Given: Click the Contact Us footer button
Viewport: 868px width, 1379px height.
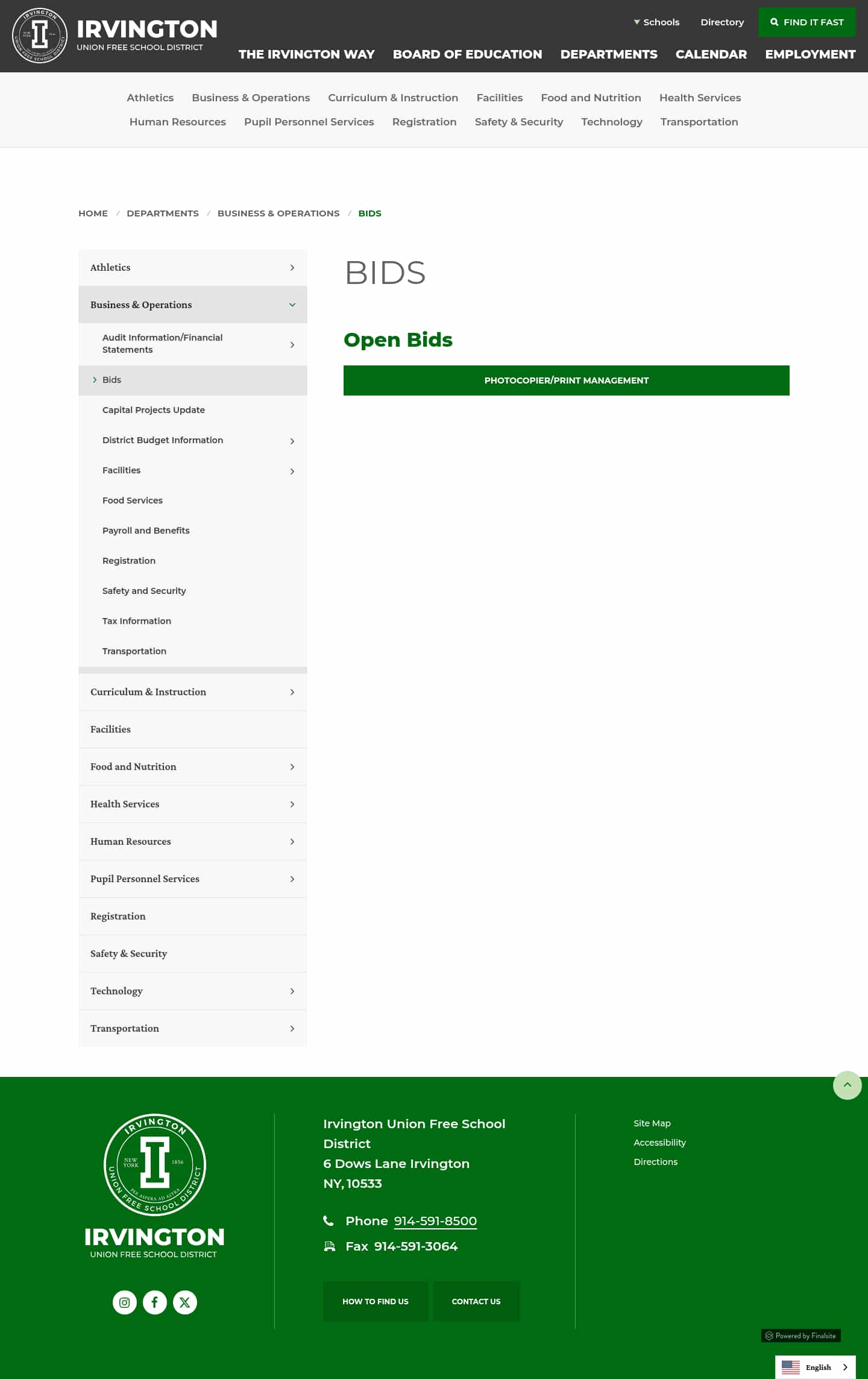Looking at the screenshot, I should (x=476, y=1301).
